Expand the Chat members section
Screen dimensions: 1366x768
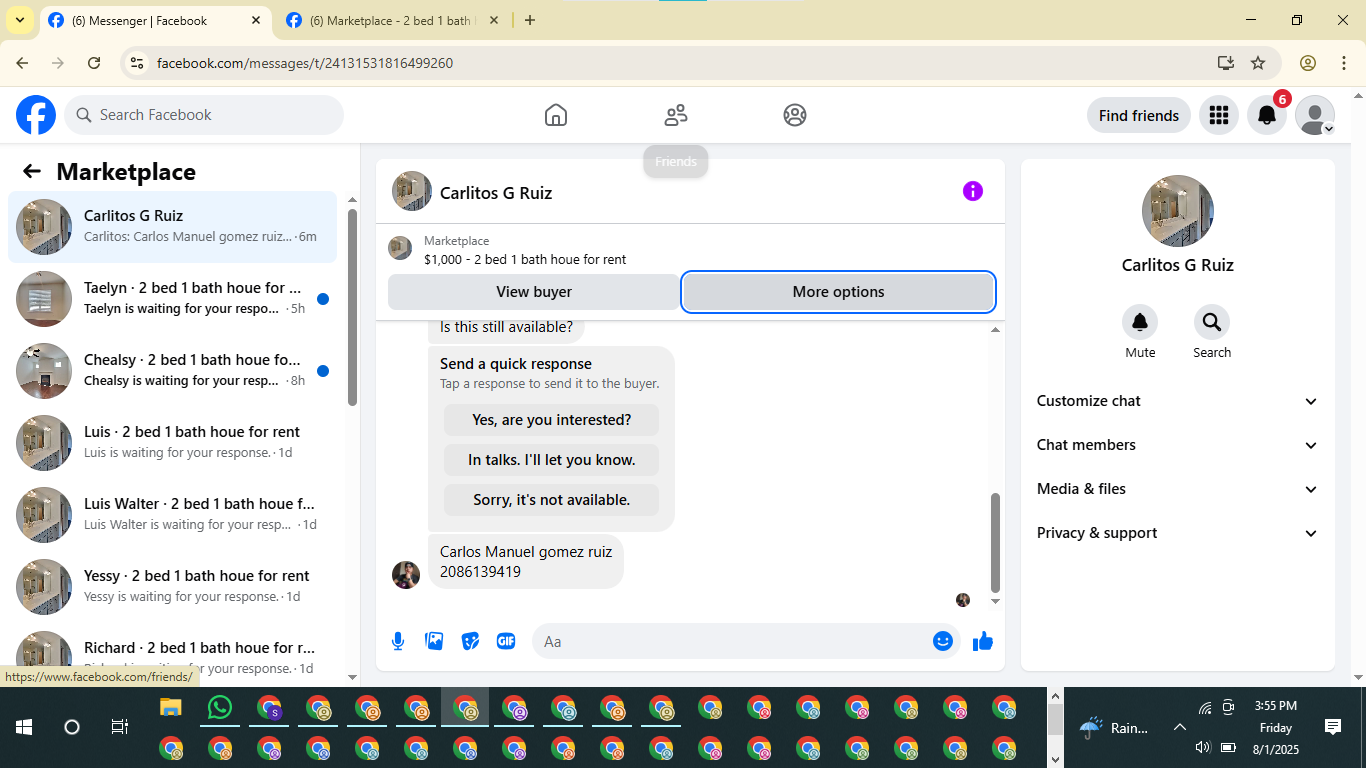coord(1178,445)
